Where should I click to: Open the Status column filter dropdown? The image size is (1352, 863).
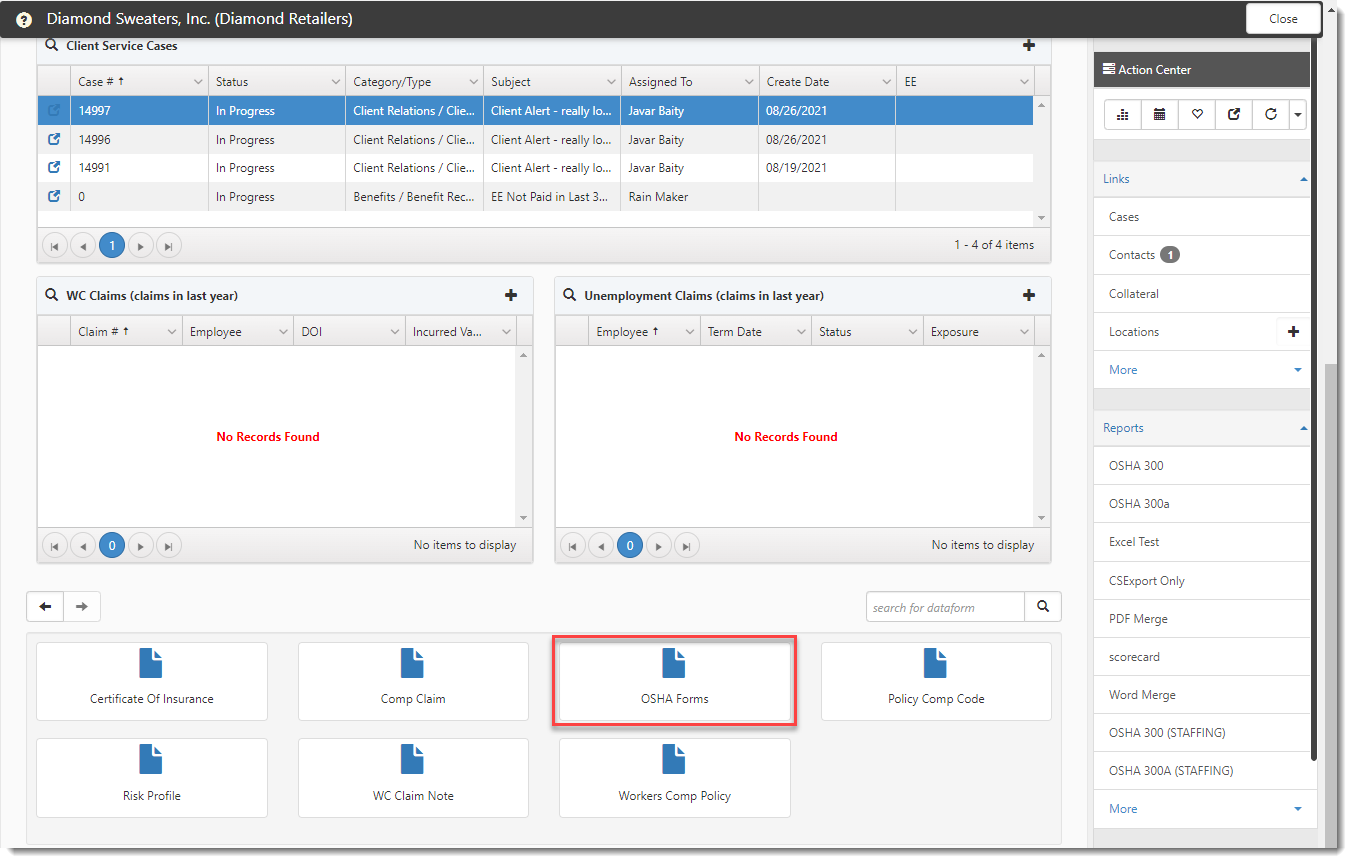[335, 82]
